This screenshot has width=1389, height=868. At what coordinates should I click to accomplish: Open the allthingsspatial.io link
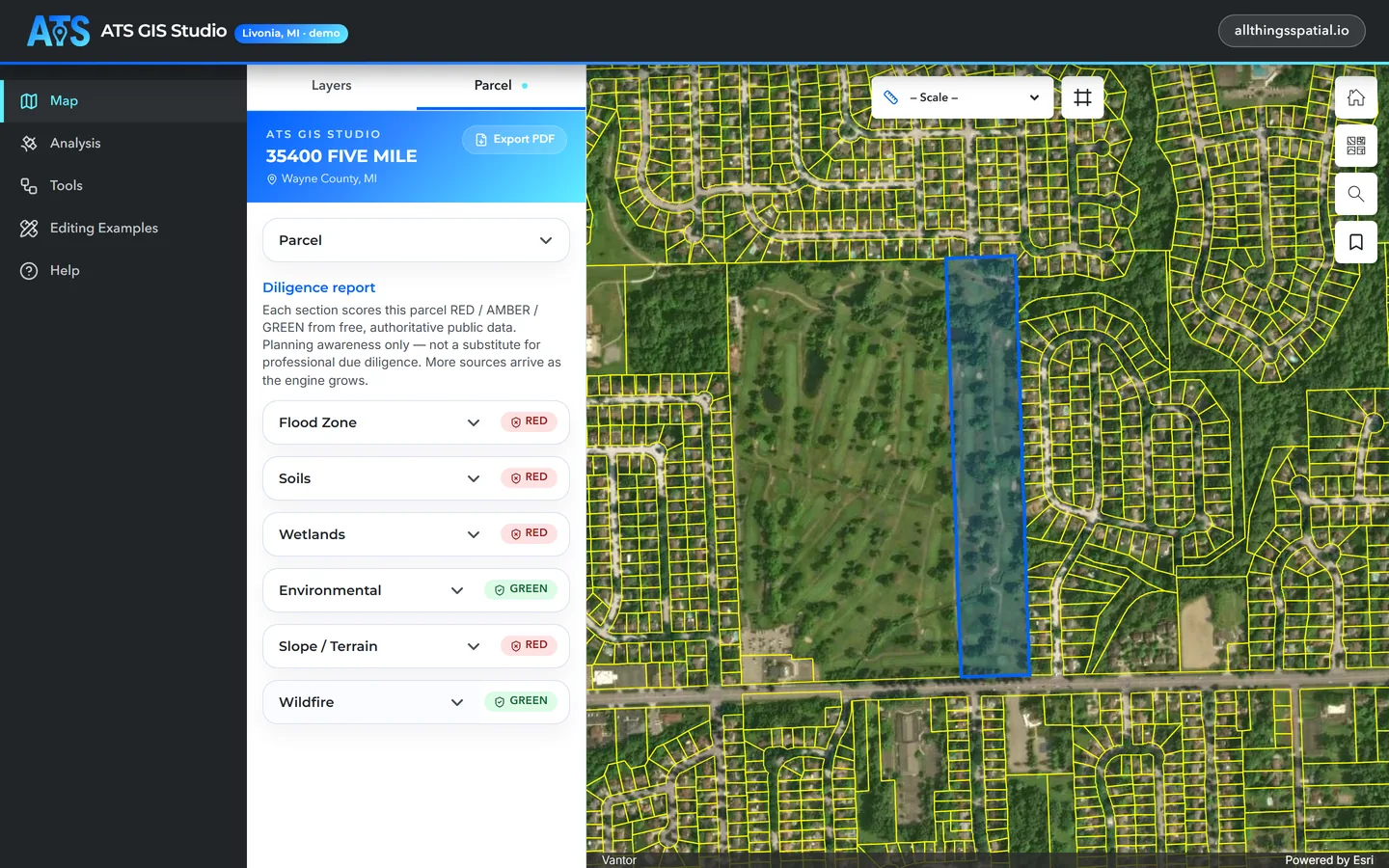(x=1292, y=31)
